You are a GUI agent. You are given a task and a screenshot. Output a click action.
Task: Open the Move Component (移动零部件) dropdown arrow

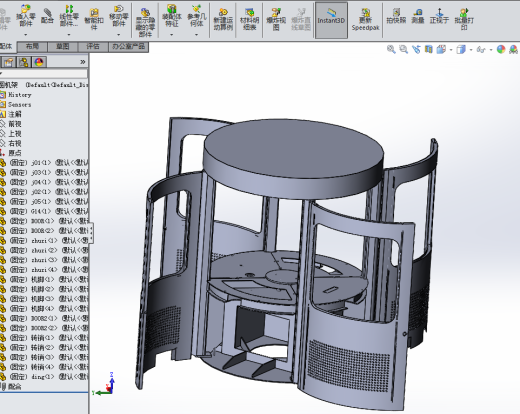118,34
